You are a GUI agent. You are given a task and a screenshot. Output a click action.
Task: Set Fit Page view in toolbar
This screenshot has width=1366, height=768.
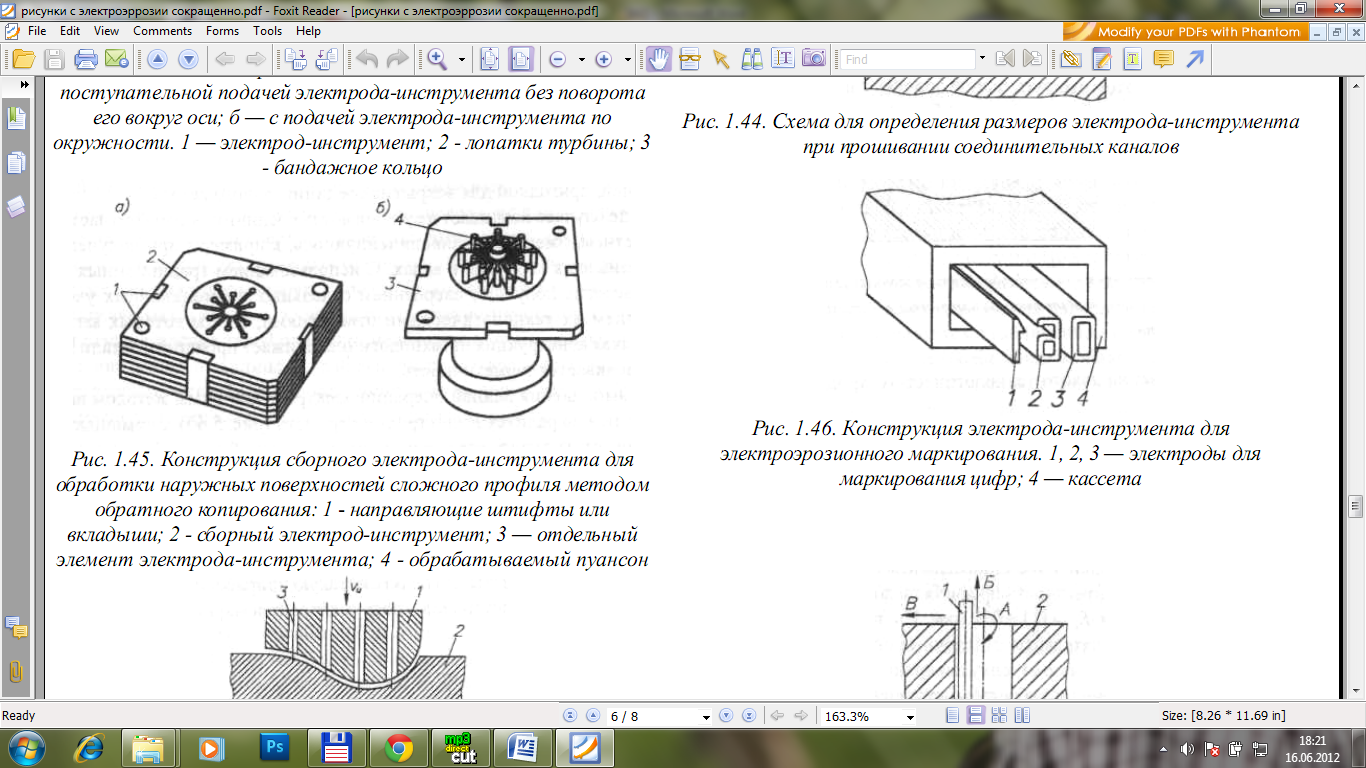491,59
